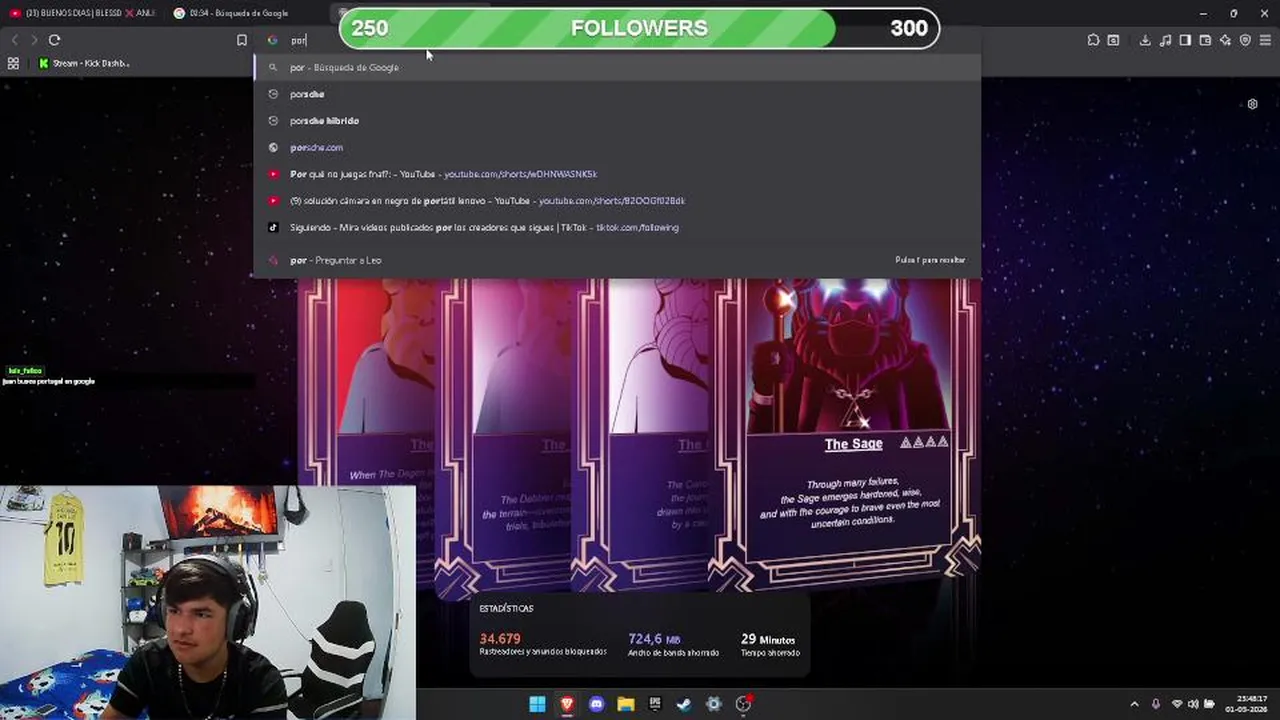Open the Leo AI sparkle icon
Image resolution: width=1280 pixels, height=720 pixels.
tap(1225, 40)
